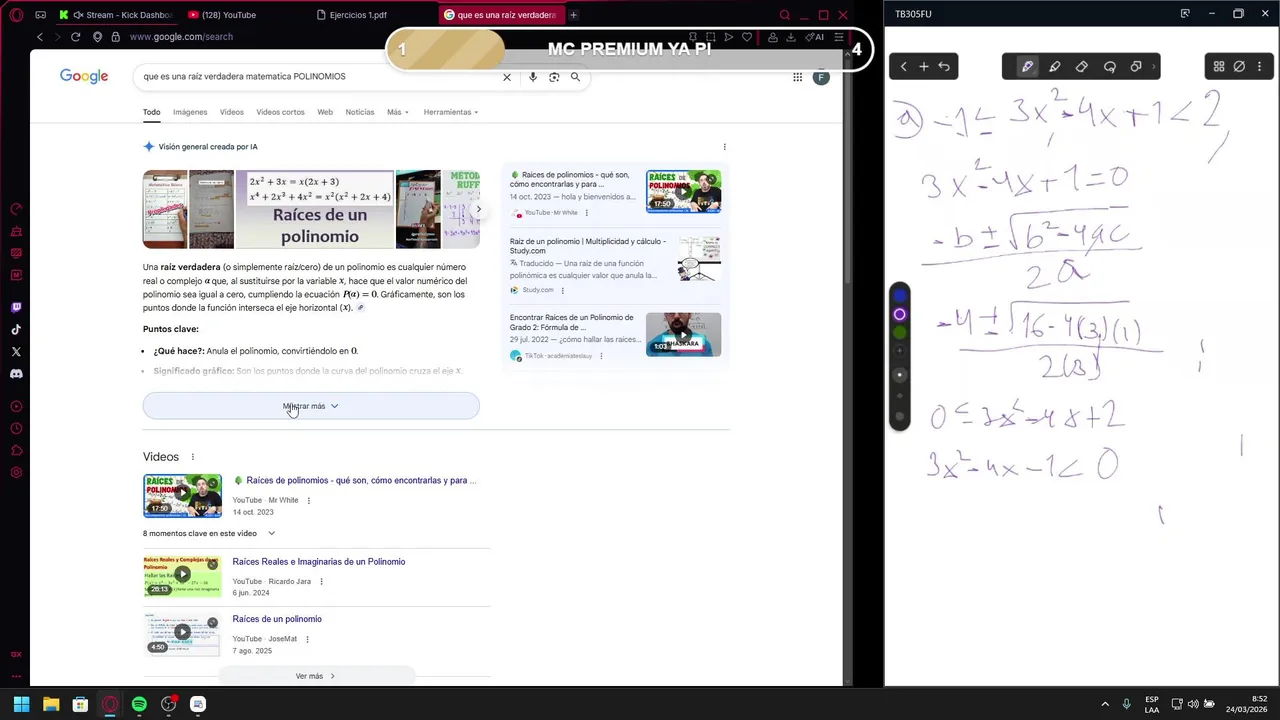This screenshot has width=1280, height=720.
Task: Open a new browser tab
Action: pyautogui.click(x=574, y=15)
